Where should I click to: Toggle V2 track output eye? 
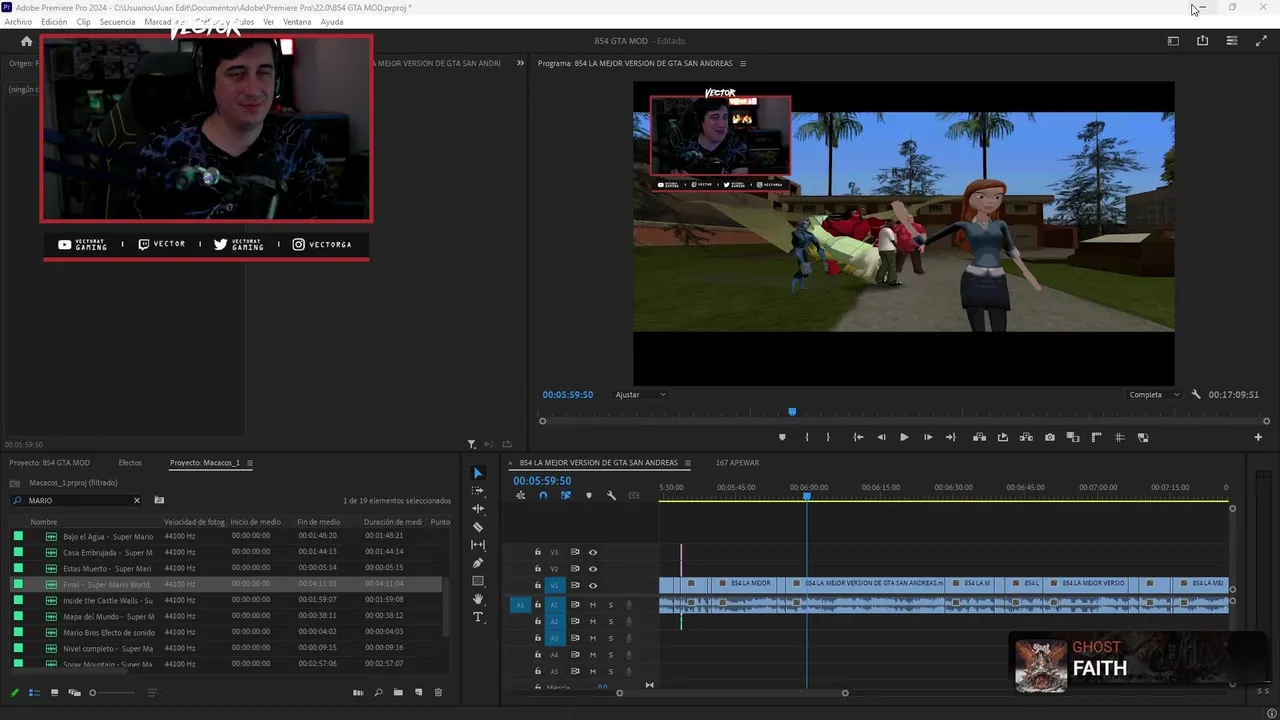point(592,569)
